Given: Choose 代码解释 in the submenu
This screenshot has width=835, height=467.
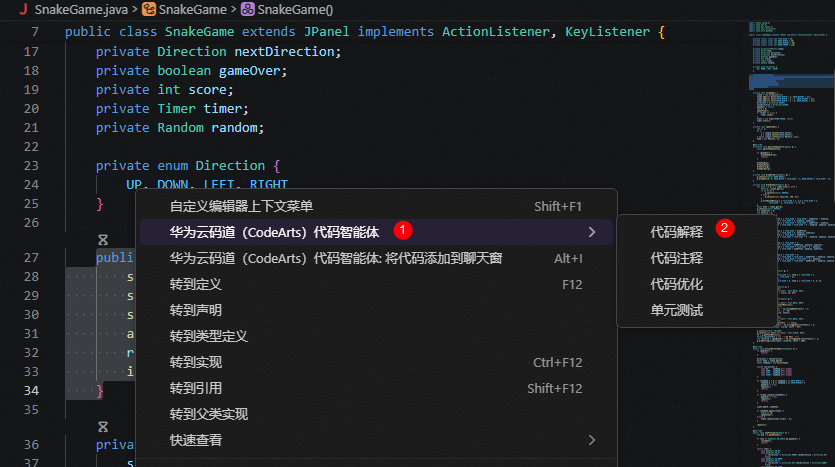Looking at the screenshot, I should (697, 232).
